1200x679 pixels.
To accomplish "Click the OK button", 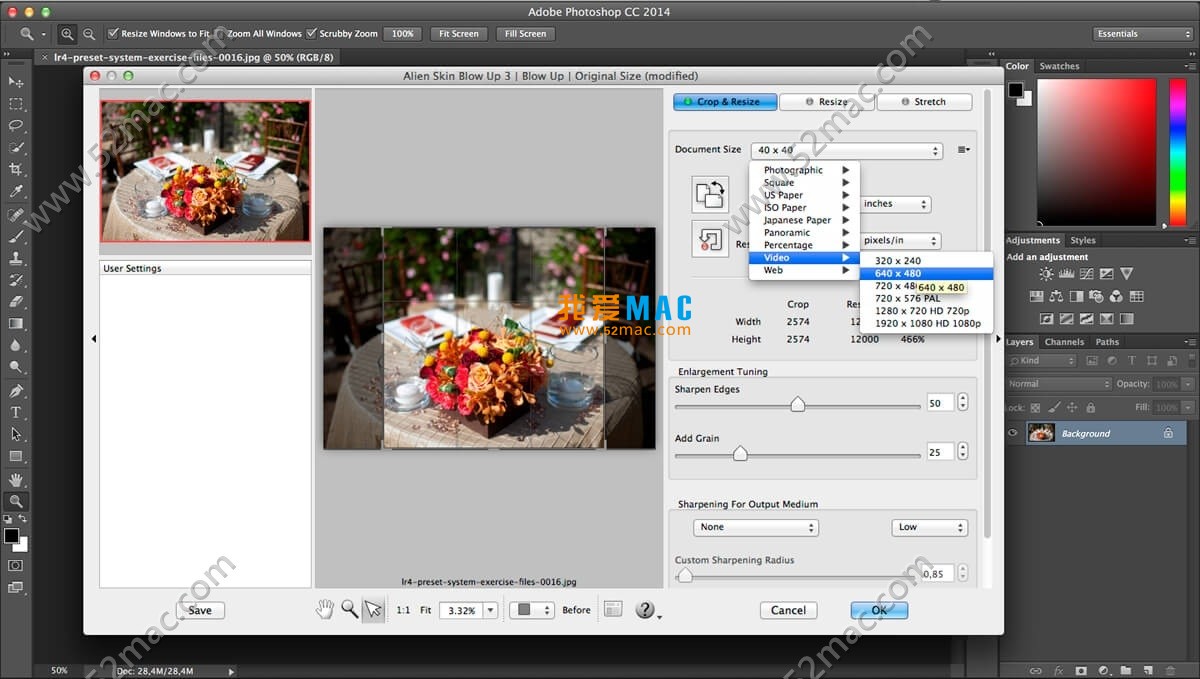I will (879, 610).
